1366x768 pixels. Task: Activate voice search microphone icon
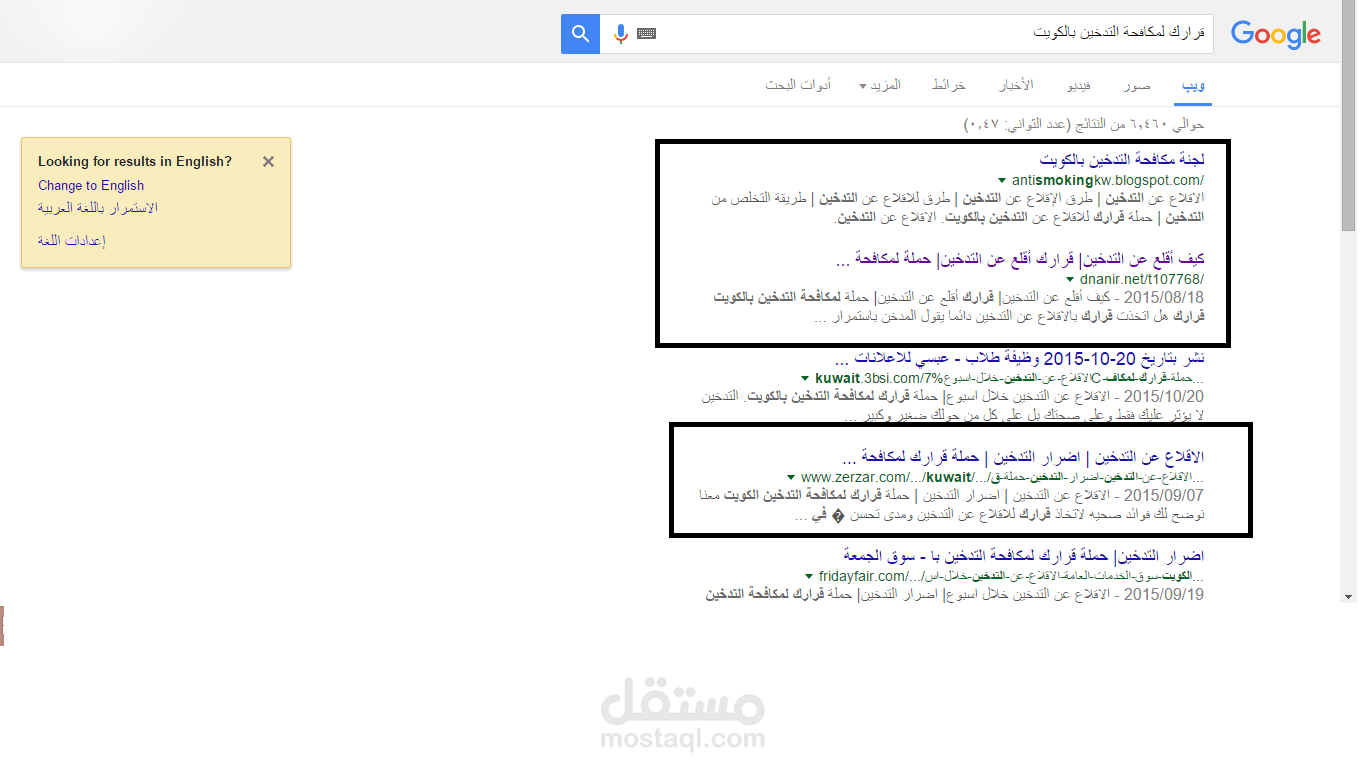(x=621, y=34)
